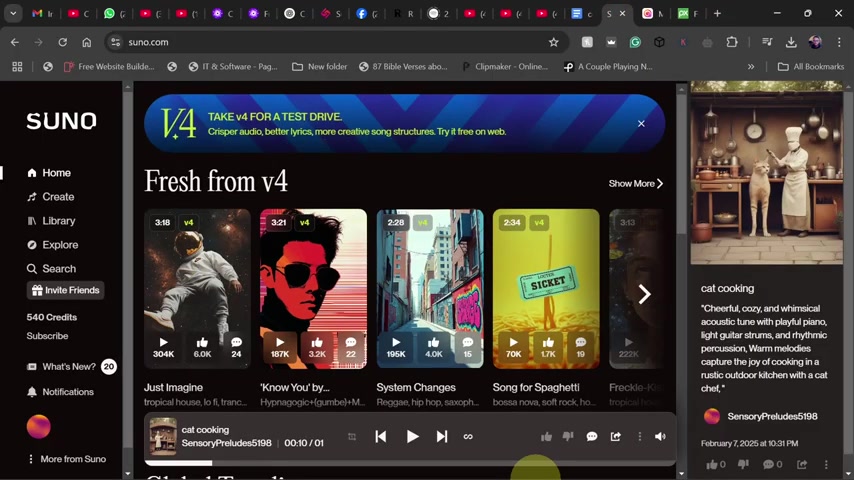
Task: Open comments on 'Know You' by card
Action: point(351,347)
